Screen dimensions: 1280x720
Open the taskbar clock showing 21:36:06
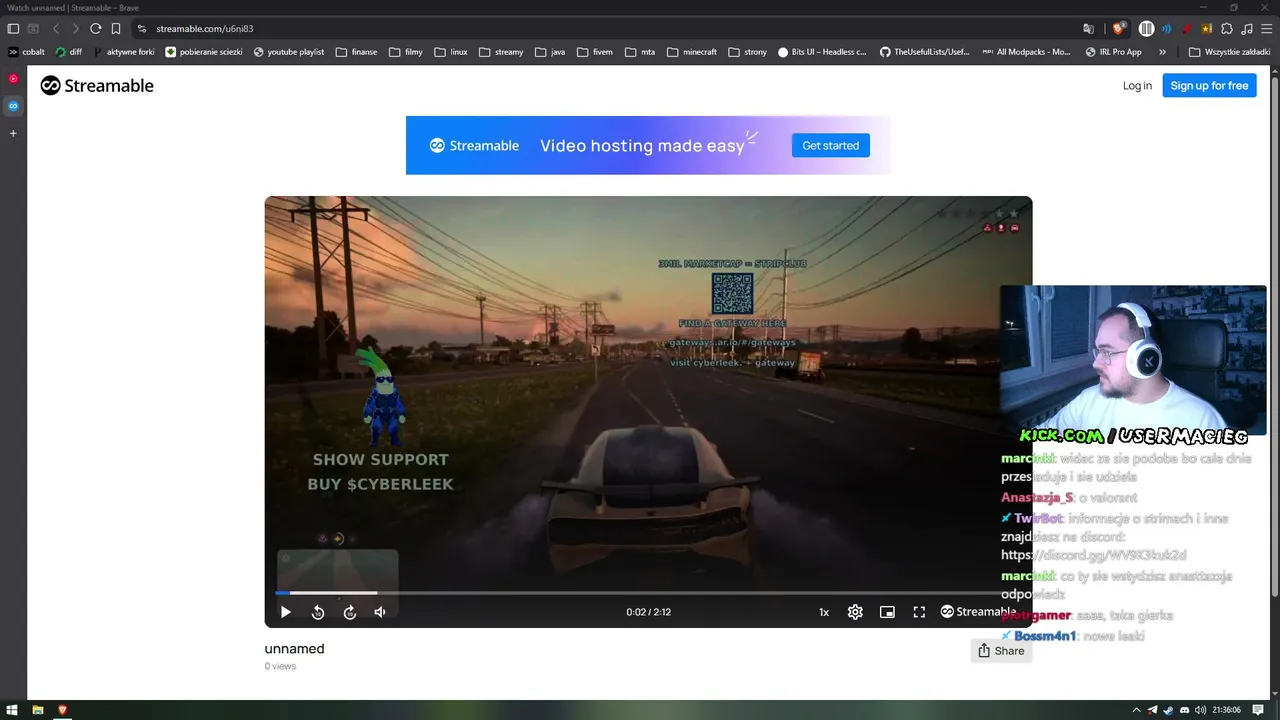tap(1226, 710)
